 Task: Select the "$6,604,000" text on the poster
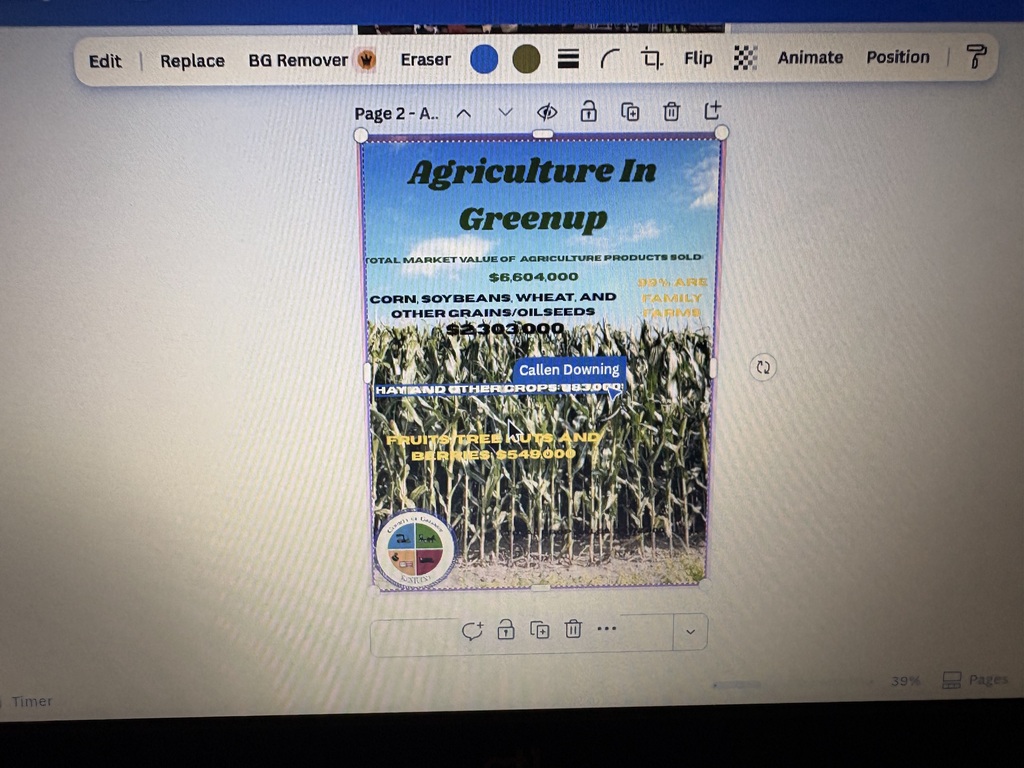tap(534, 277)
